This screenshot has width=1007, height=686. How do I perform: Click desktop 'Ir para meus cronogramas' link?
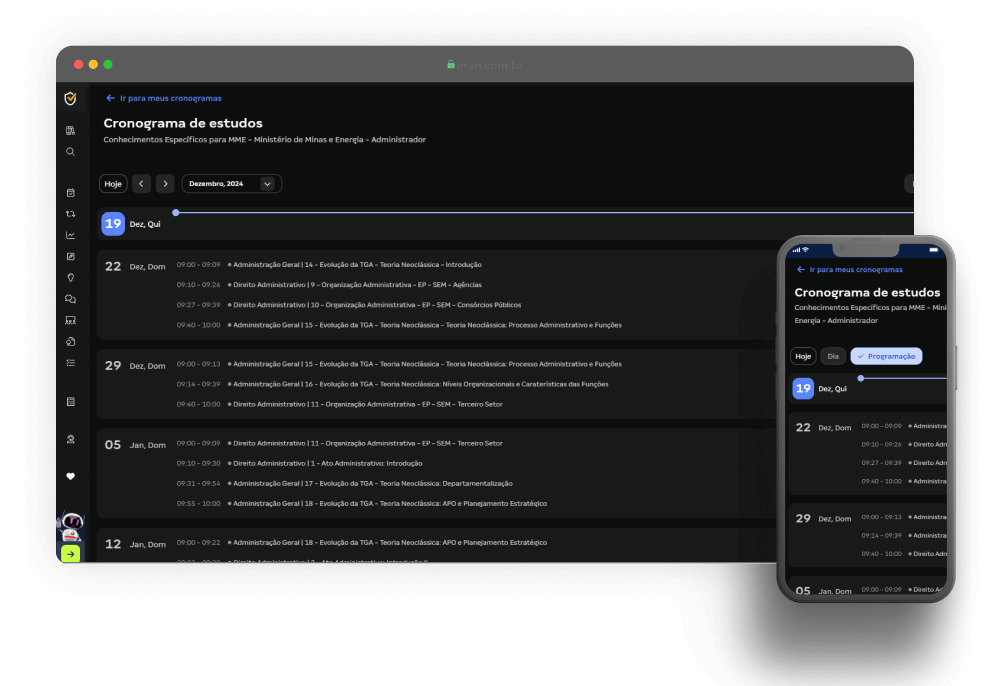164,98
